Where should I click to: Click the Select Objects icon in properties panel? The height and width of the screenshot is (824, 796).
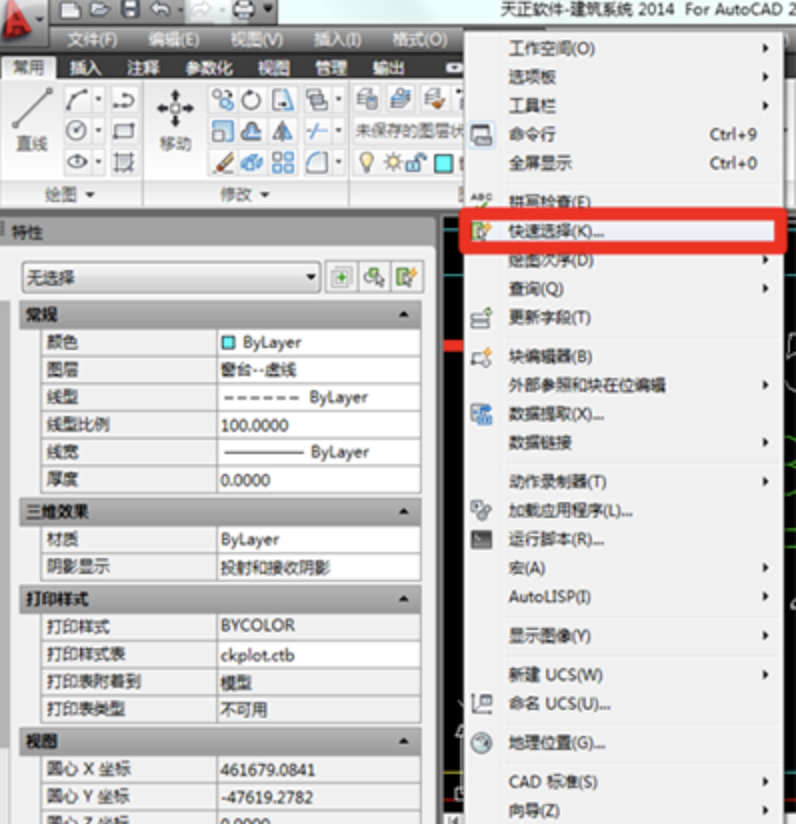click(374, 277)
